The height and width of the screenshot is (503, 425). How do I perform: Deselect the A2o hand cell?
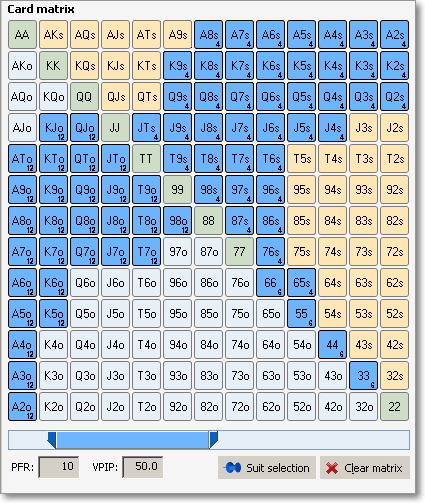pyautogui.click(x=22, y=407)
